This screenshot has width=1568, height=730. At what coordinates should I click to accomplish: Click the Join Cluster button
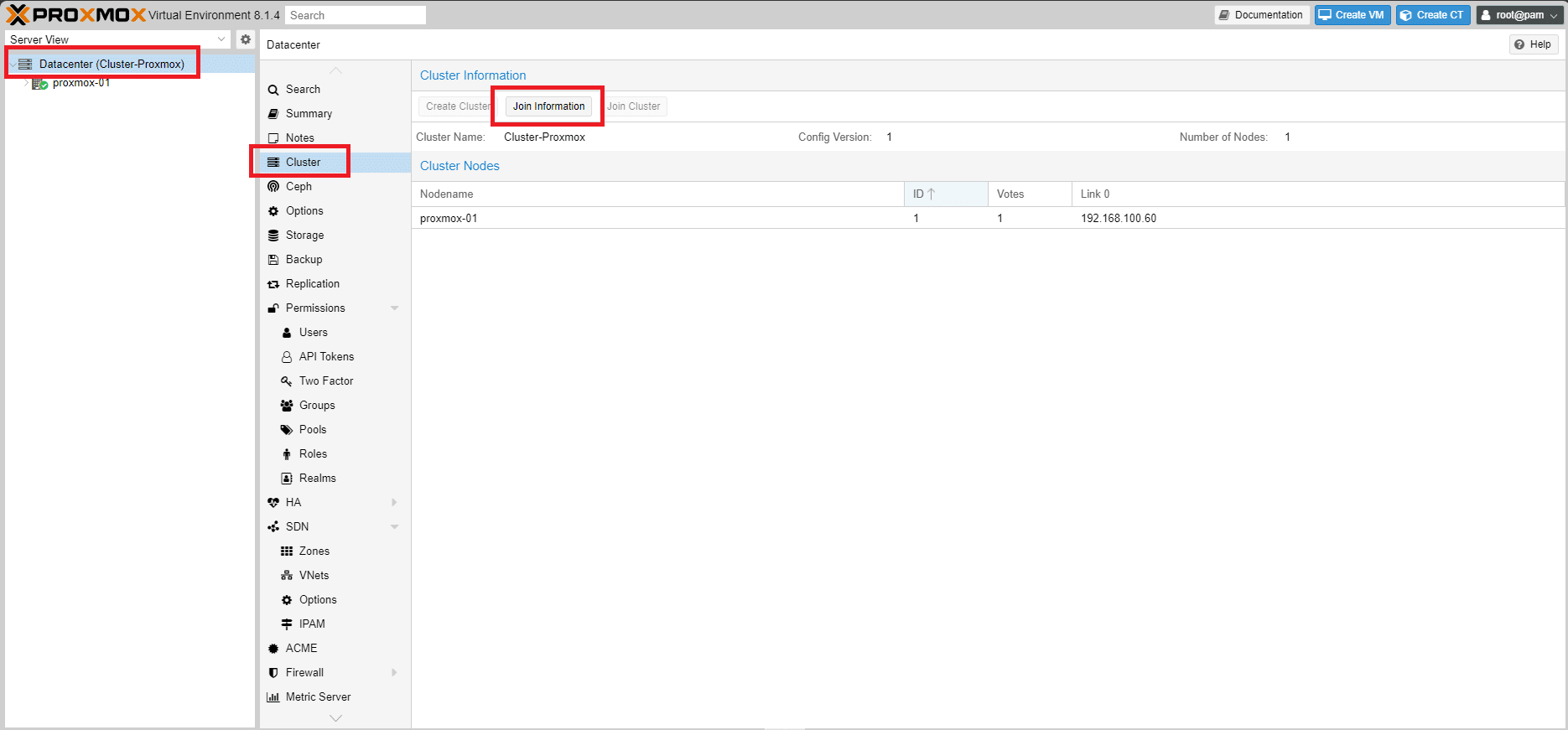[634, 106]
